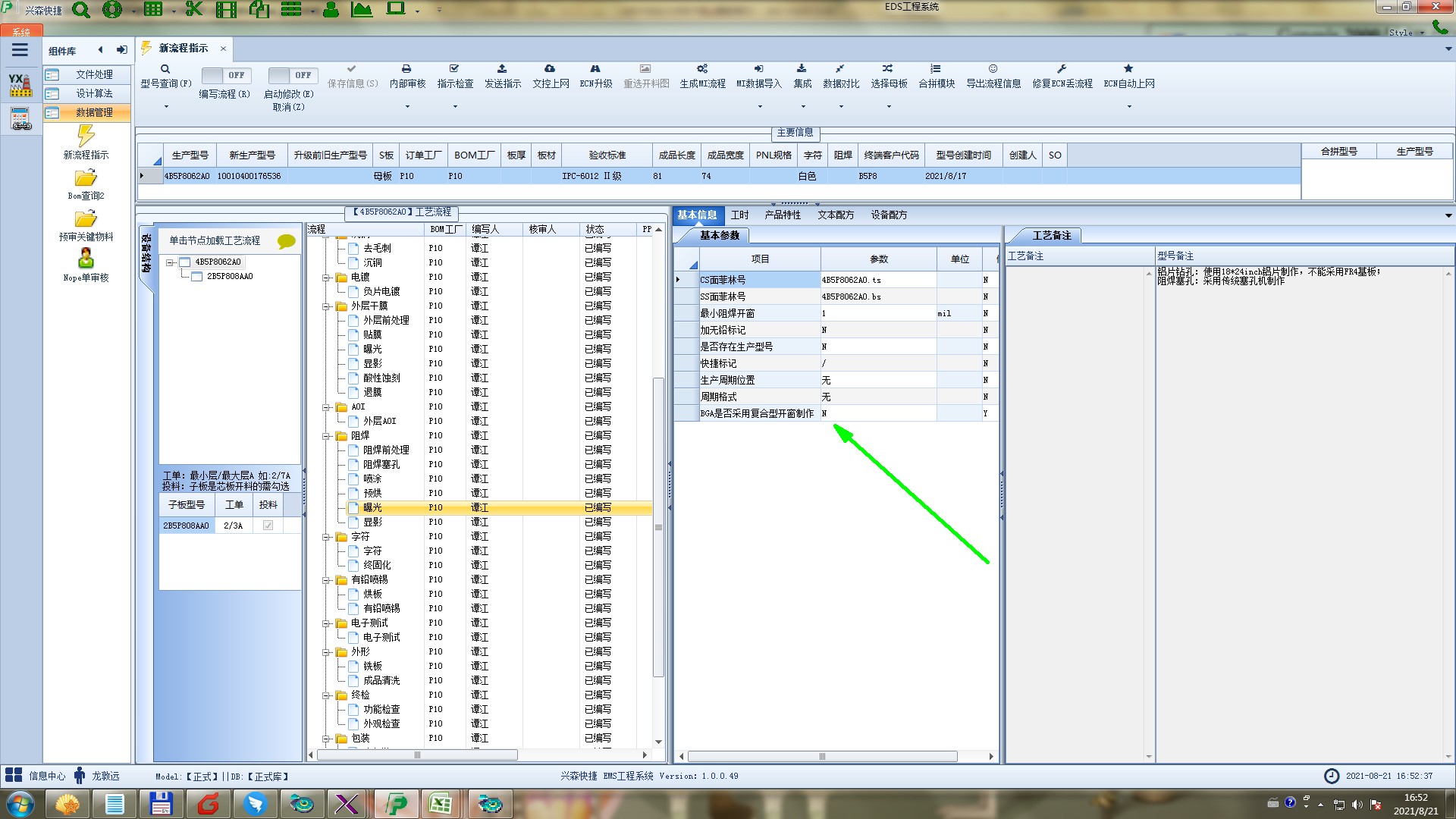Select the 显影 step under 阻焊
This screenshot has height=819, width=1456.
click(372, 522)
